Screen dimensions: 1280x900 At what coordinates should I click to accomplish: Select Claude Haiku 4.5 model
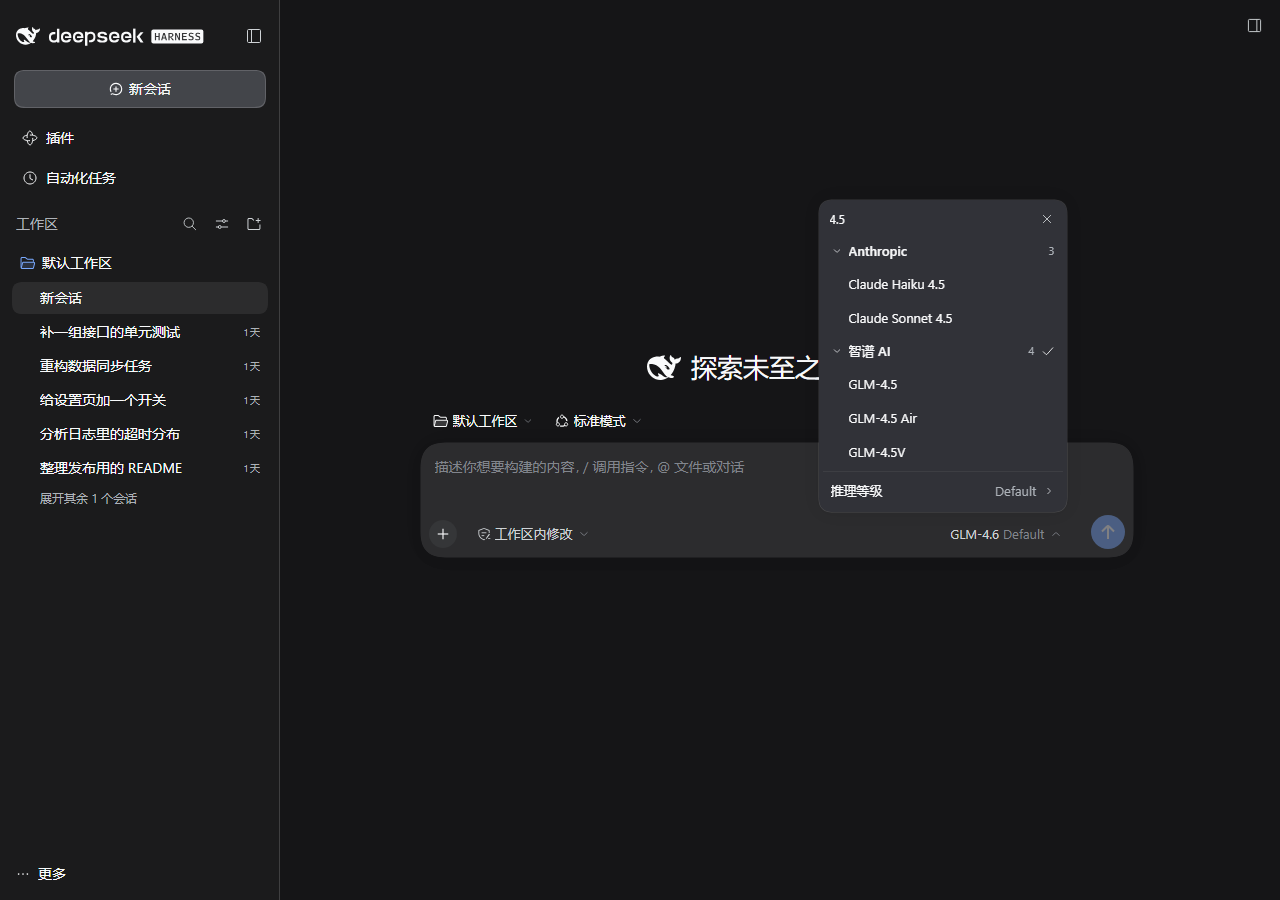(943, 285)
